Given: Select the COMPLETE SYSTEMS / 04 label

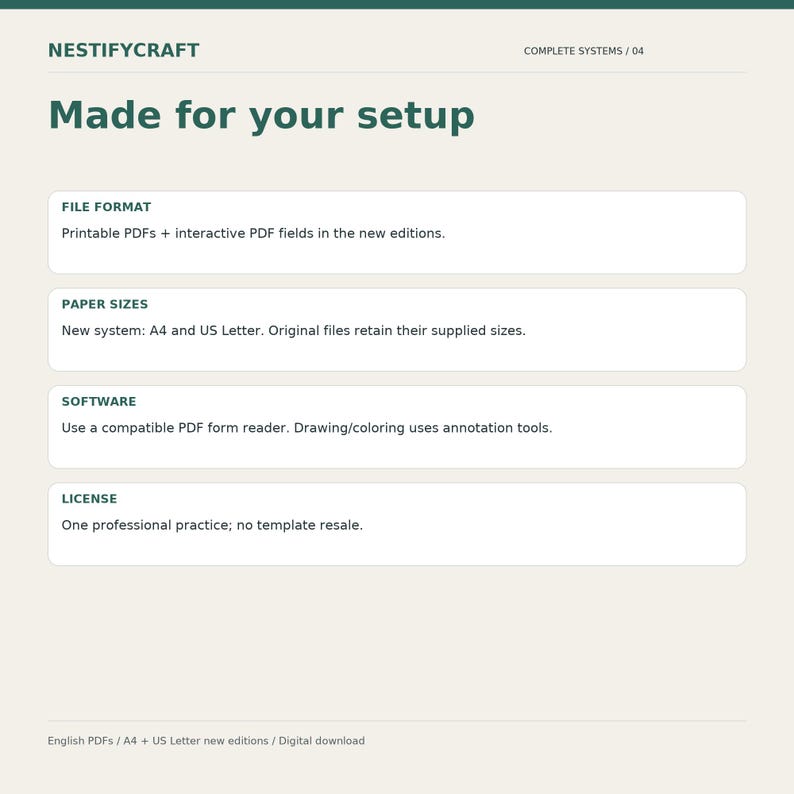Looking at the screenshot, I should point(583,51).
